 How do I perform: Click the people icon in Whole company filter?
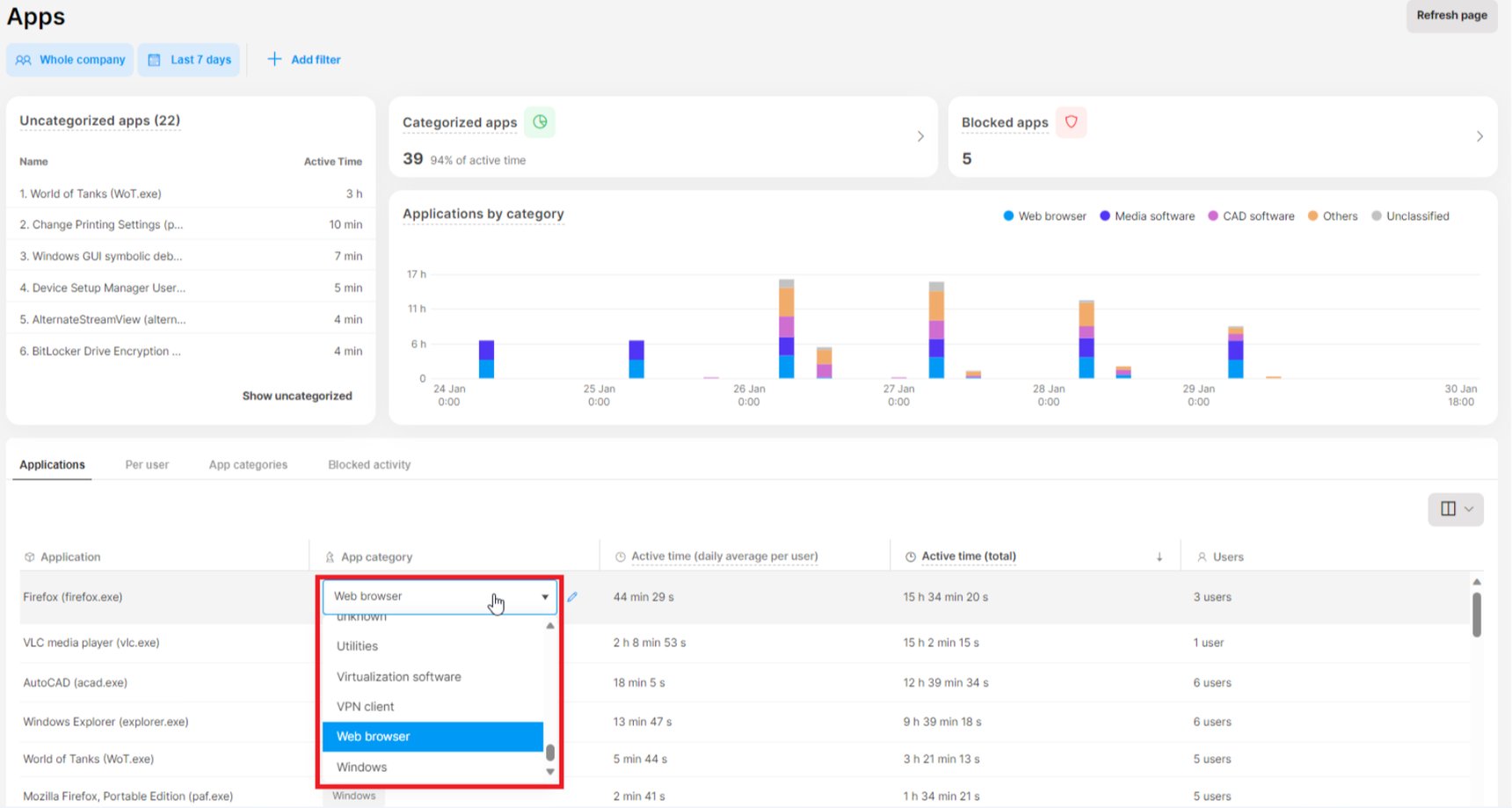(24, 60)
